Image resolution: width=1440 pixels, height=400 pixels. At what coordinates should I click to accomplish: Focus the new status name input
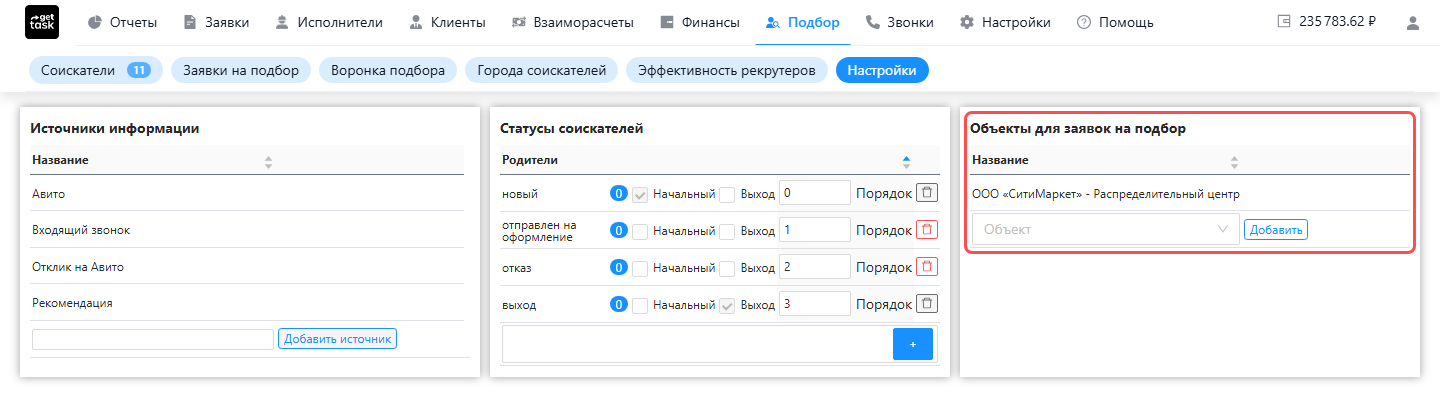(x=697, y=344)
